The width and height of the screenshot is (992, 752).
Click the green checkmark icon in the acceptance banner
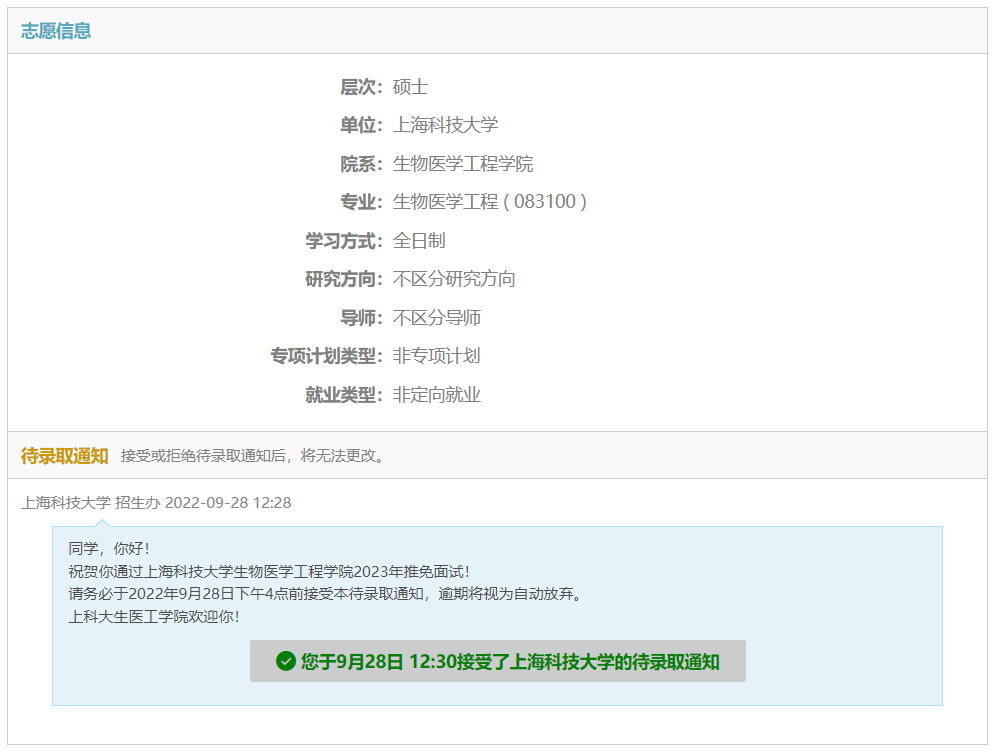pyautogui.click(x=286, y=662)
